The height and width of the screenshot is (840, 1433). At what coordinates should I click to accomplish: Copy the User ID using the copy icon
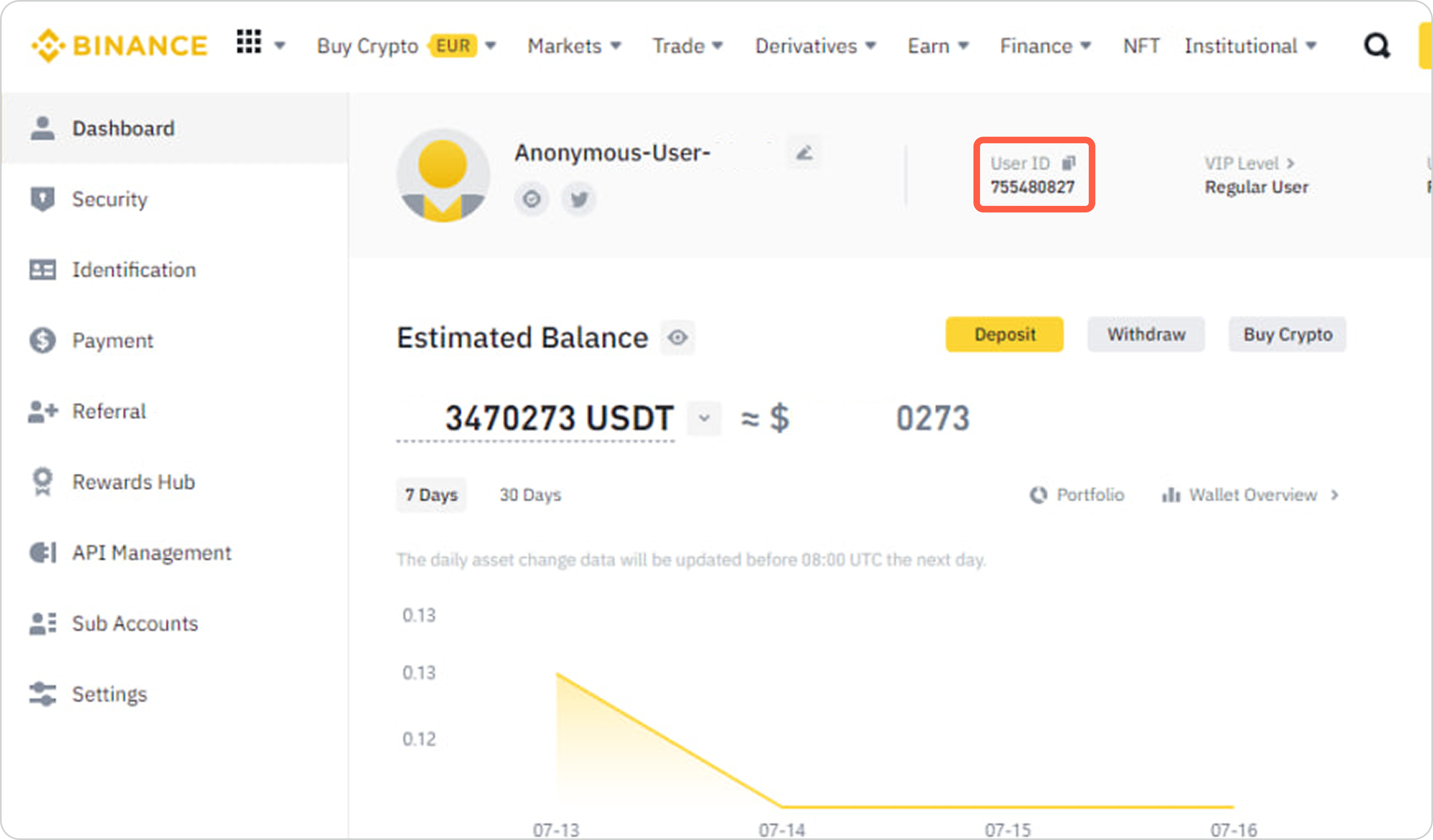tap(1069, 163)
